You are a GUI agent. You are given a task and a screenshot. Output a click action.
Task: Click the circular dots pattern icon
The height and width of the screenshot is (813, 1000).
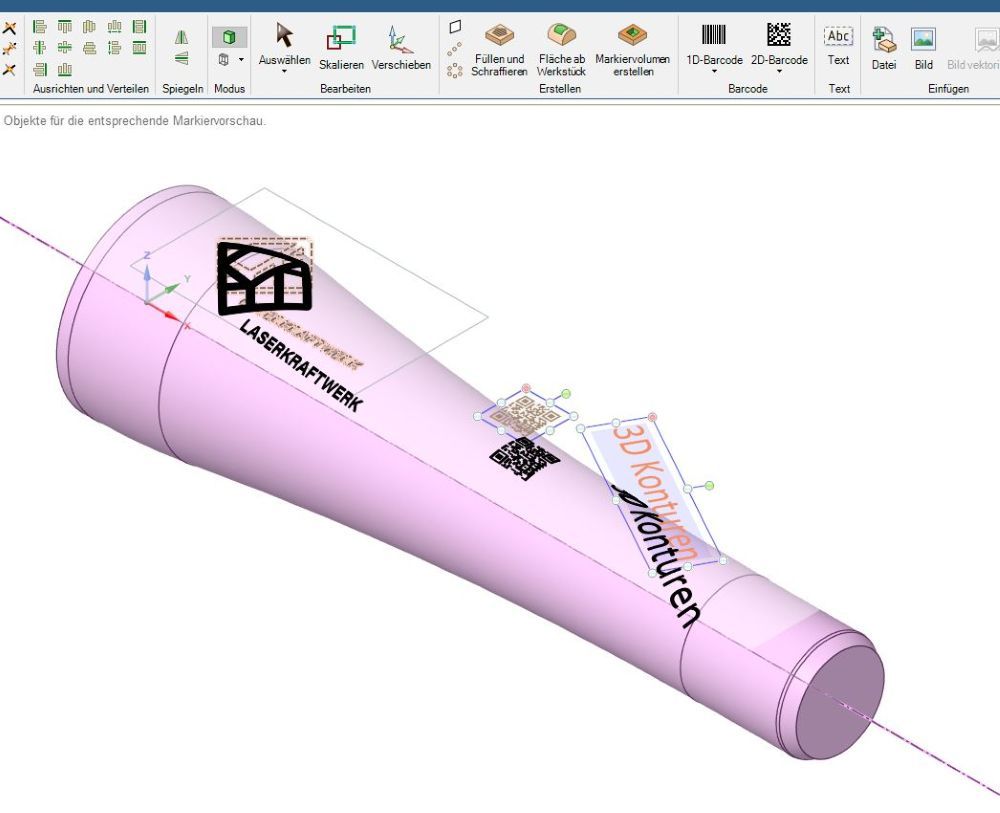tap(455, 70)
